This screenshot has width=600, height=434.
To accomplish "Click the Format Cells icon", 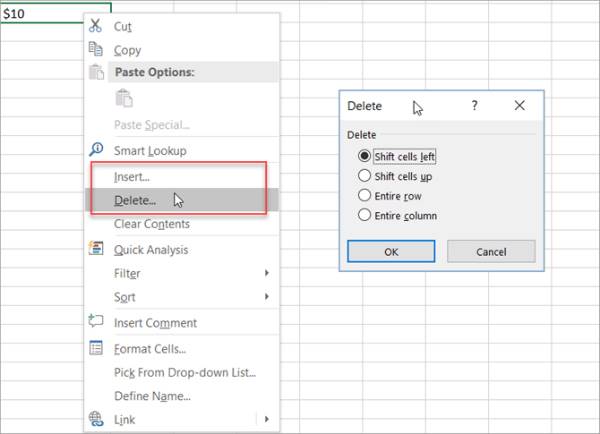I will click(96, 348).
